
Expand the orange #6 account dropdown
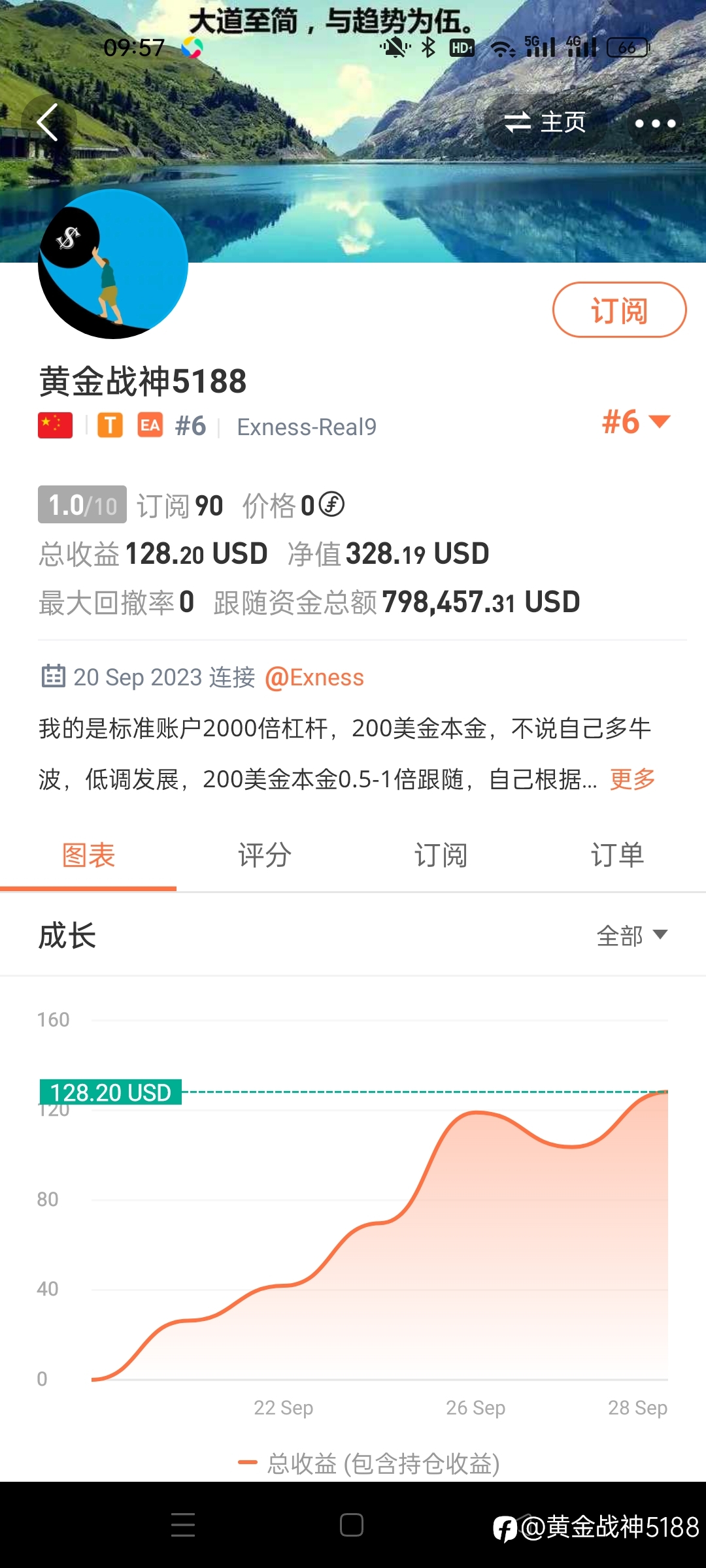(636, 422)
